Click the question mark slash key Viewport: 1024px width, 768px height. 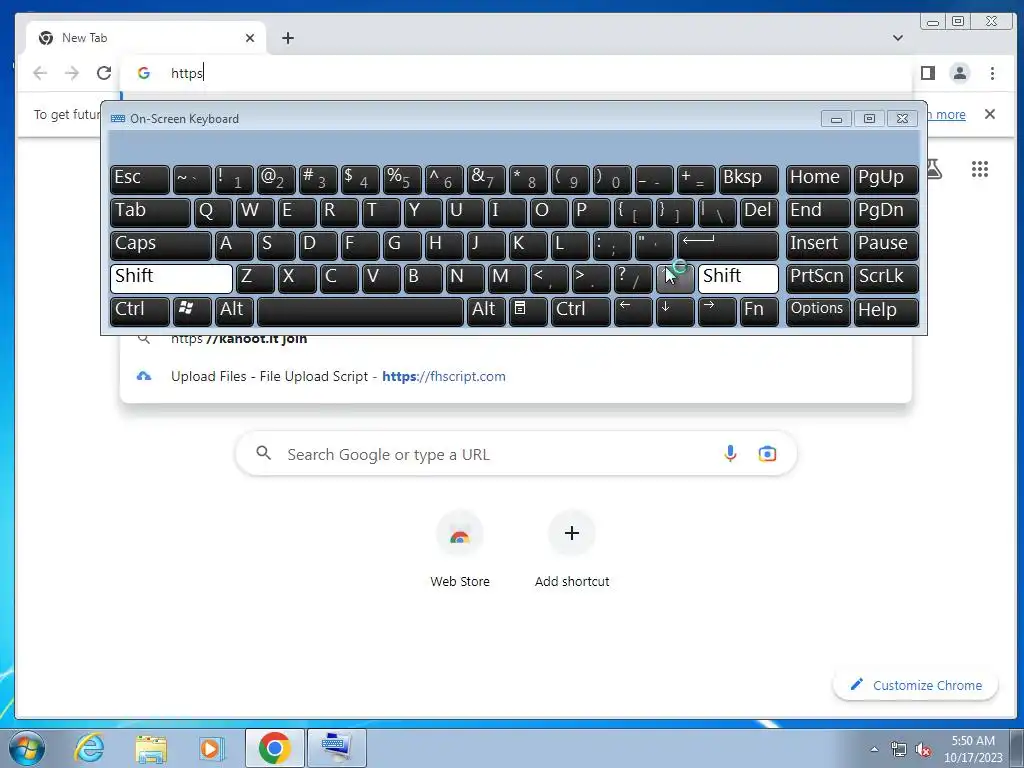[x=633, y=278]
